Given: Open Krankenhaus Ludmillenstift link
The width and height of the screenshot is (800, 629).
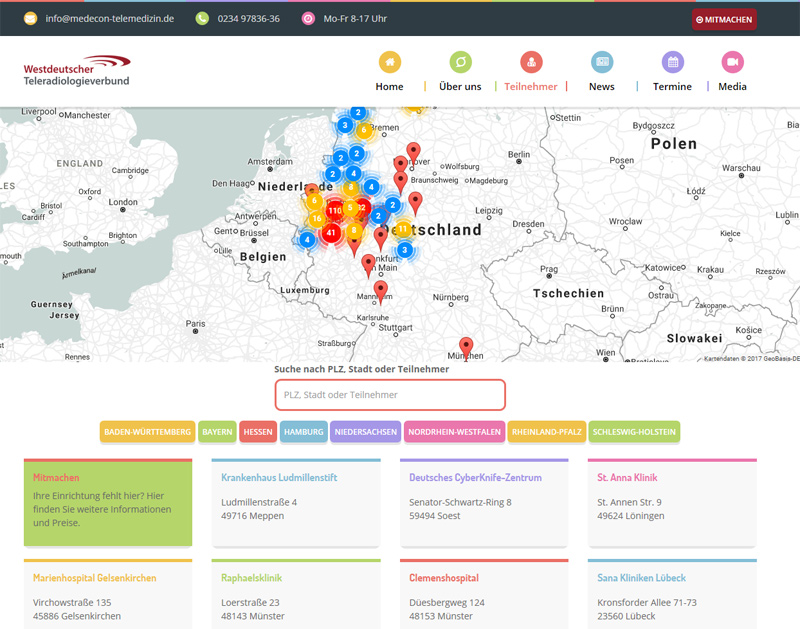Looking at the screenshot, I should (279, 477).
